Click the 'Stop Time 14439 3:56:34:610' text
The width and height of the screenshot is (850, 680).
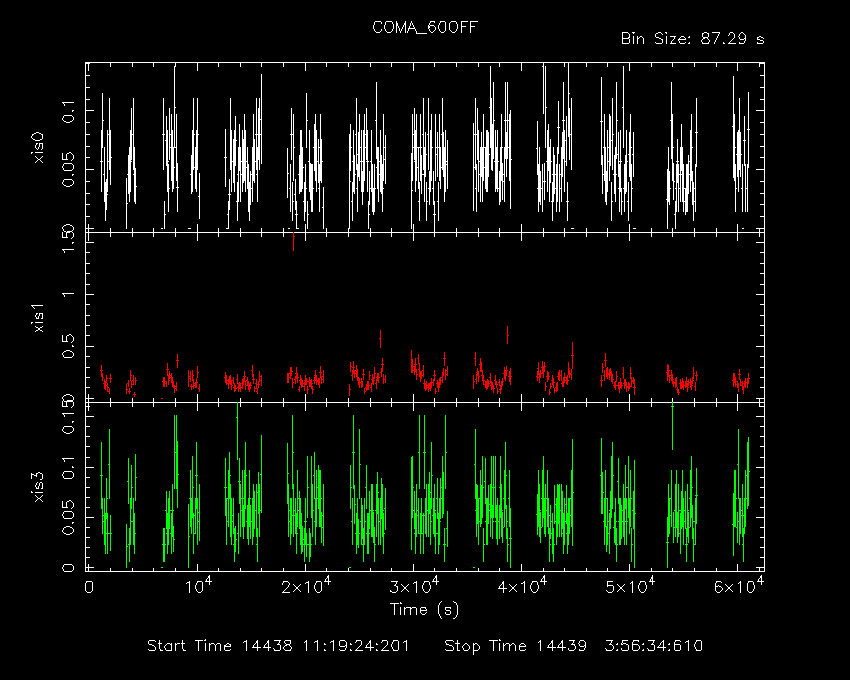coord(574,646)
